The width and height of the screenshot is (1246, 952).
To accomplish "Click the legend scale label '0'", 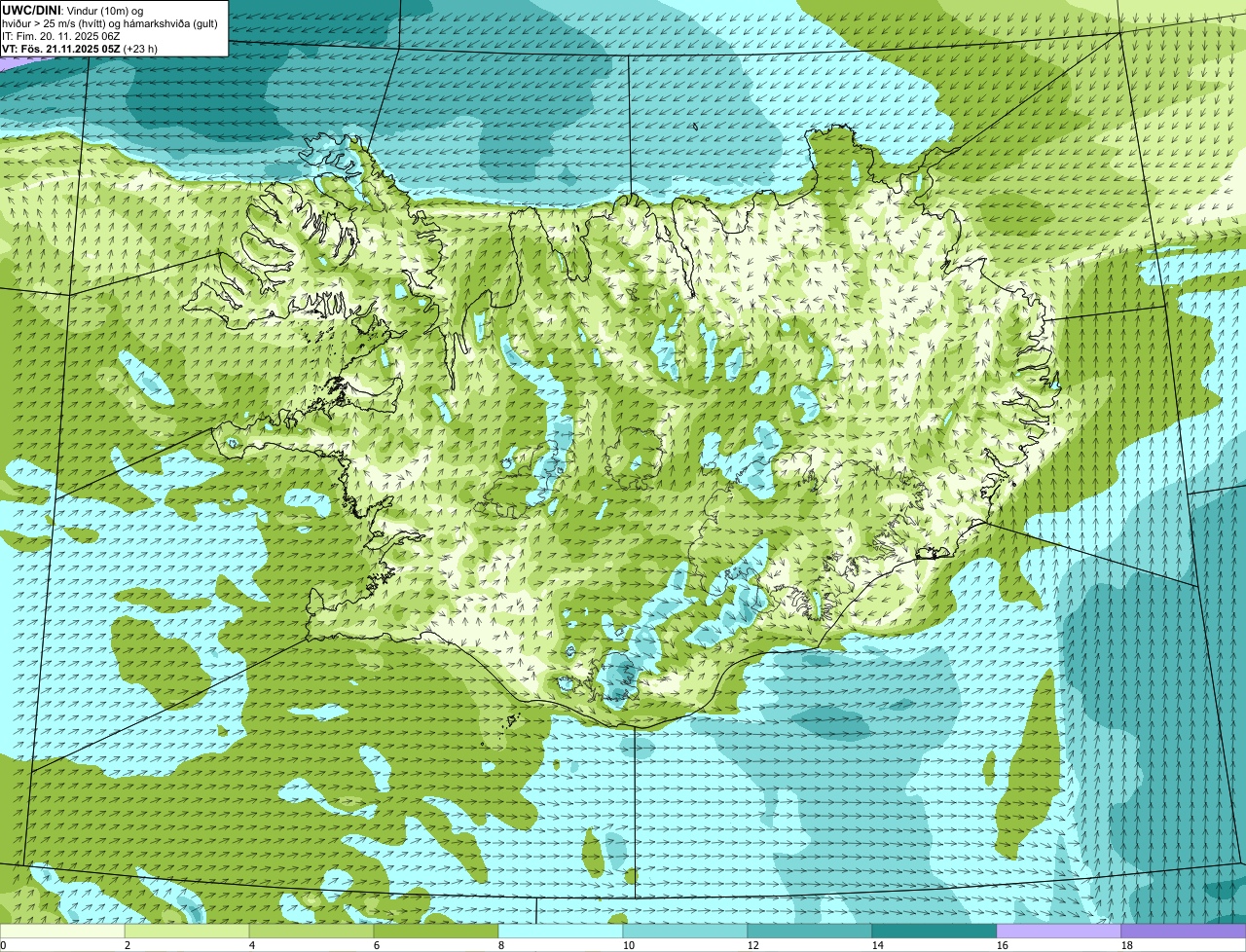I will pos(3,945).
